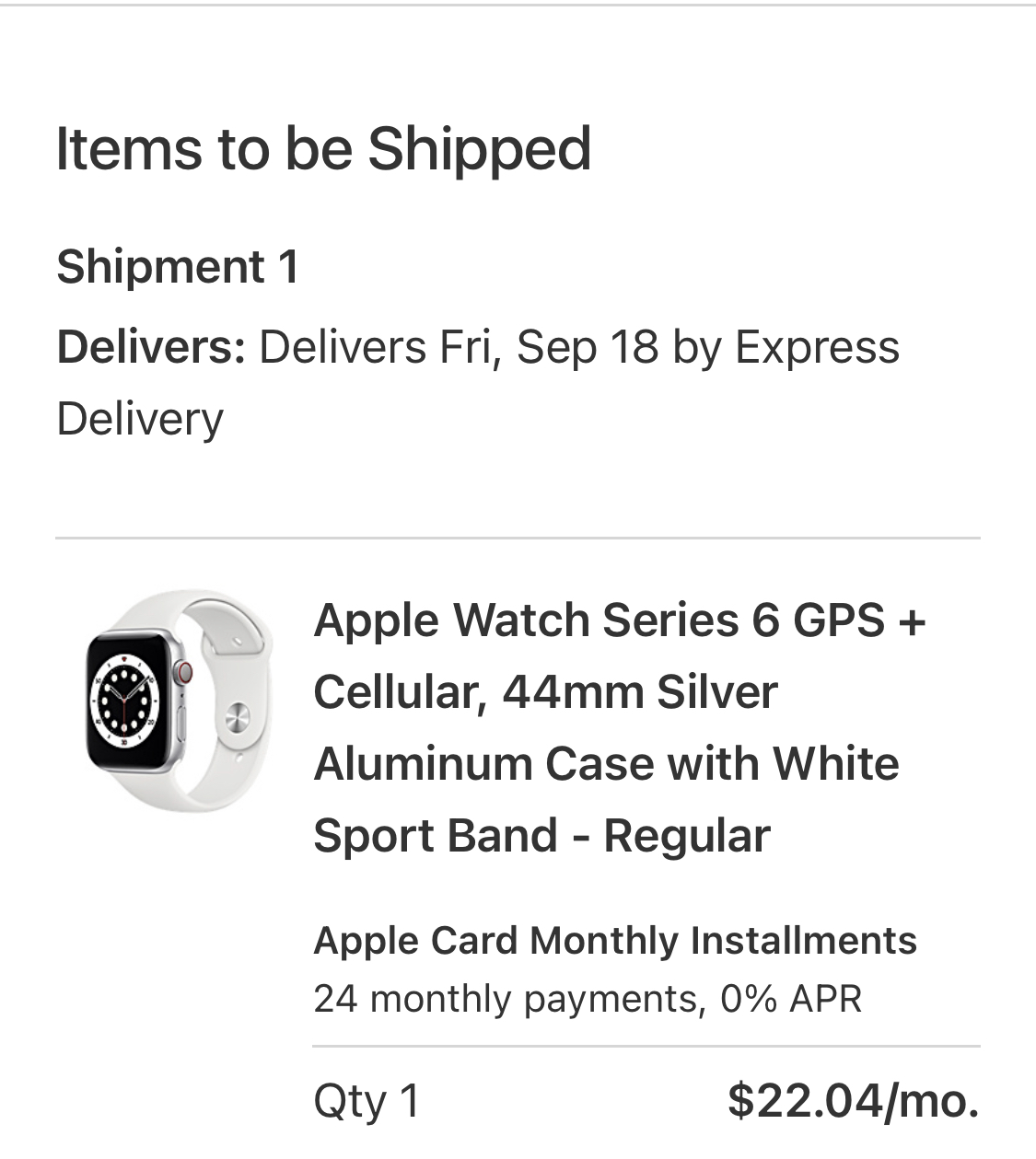Image resolution: width=1036 pixels, height=1159 pixels.
Task: Select the "Shipment 1" label
Action: coord(178,267)
